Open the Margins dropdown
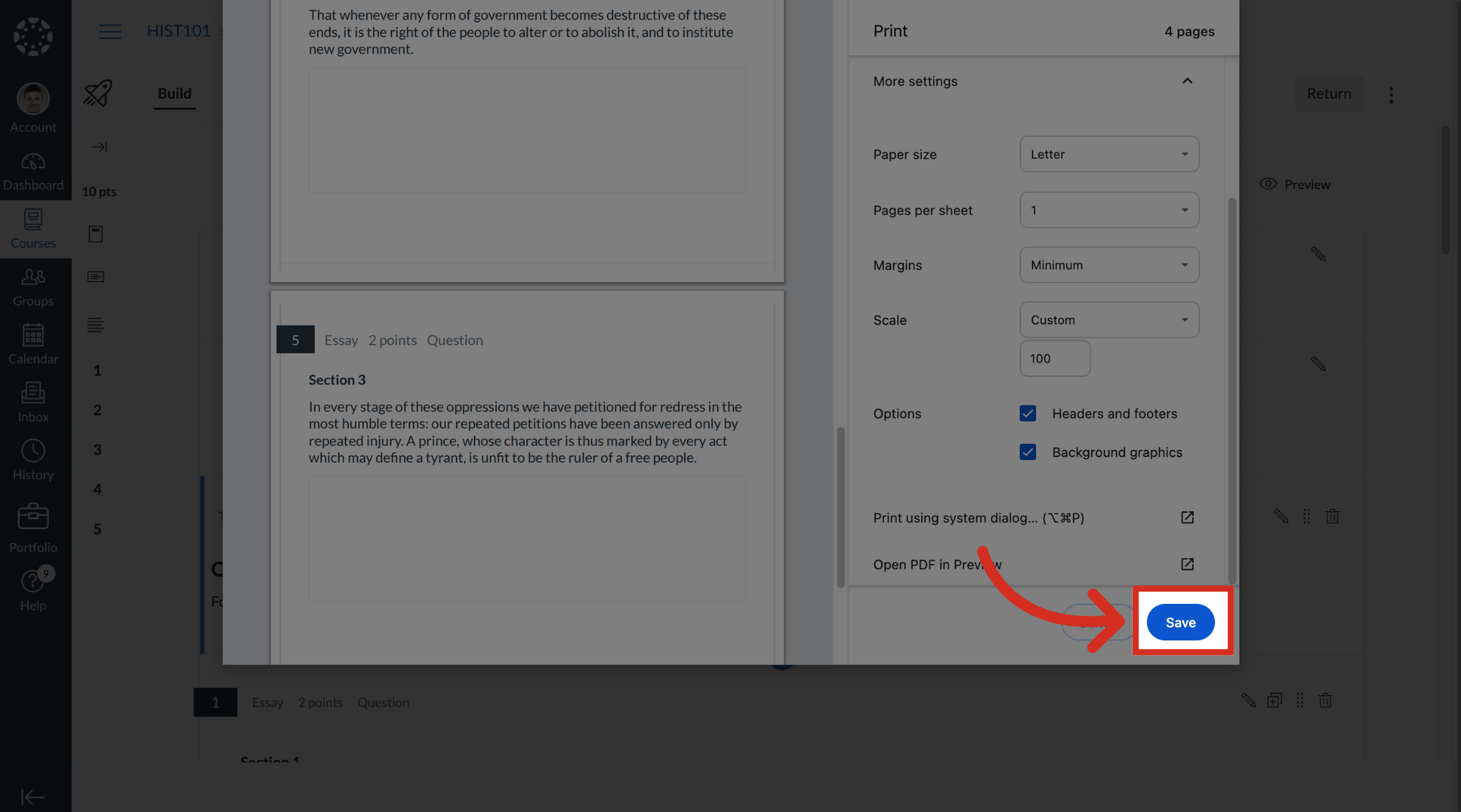Screen dimensions: 1461x812 (1109, 265)
